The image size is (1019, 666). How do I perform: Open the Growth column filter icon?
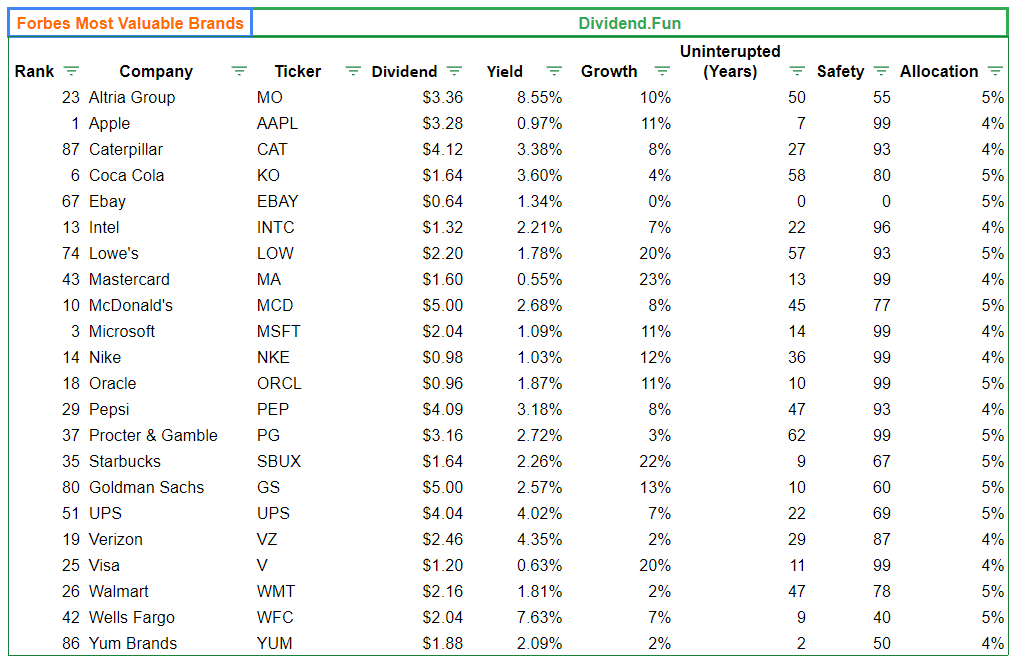point(662,71)
